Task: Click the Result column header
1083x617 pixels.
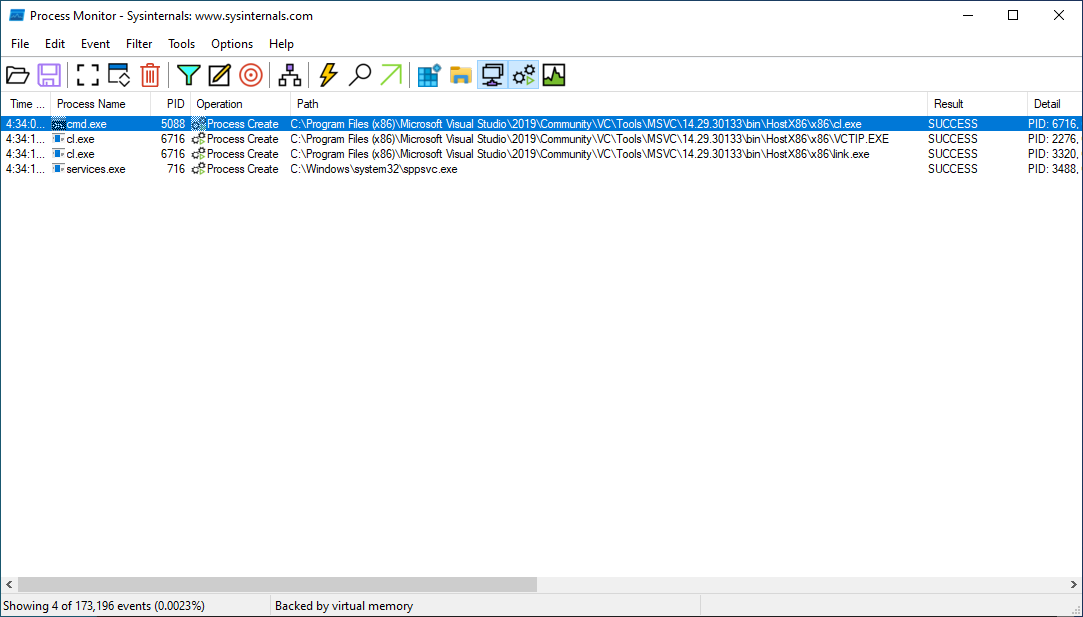Action: (x=977, y=104)
